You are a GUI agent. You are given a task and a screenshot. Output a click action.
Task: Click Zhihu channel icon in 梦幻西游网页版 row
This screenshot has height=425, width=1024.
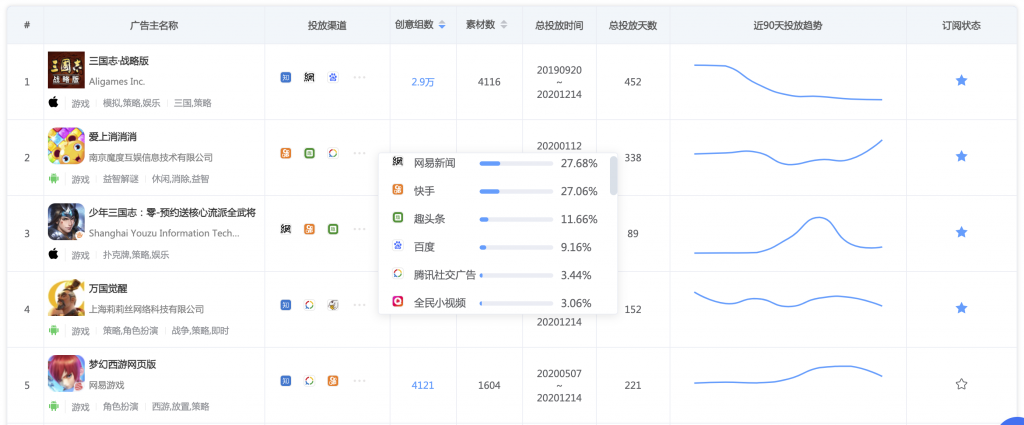tap(285, 381)
